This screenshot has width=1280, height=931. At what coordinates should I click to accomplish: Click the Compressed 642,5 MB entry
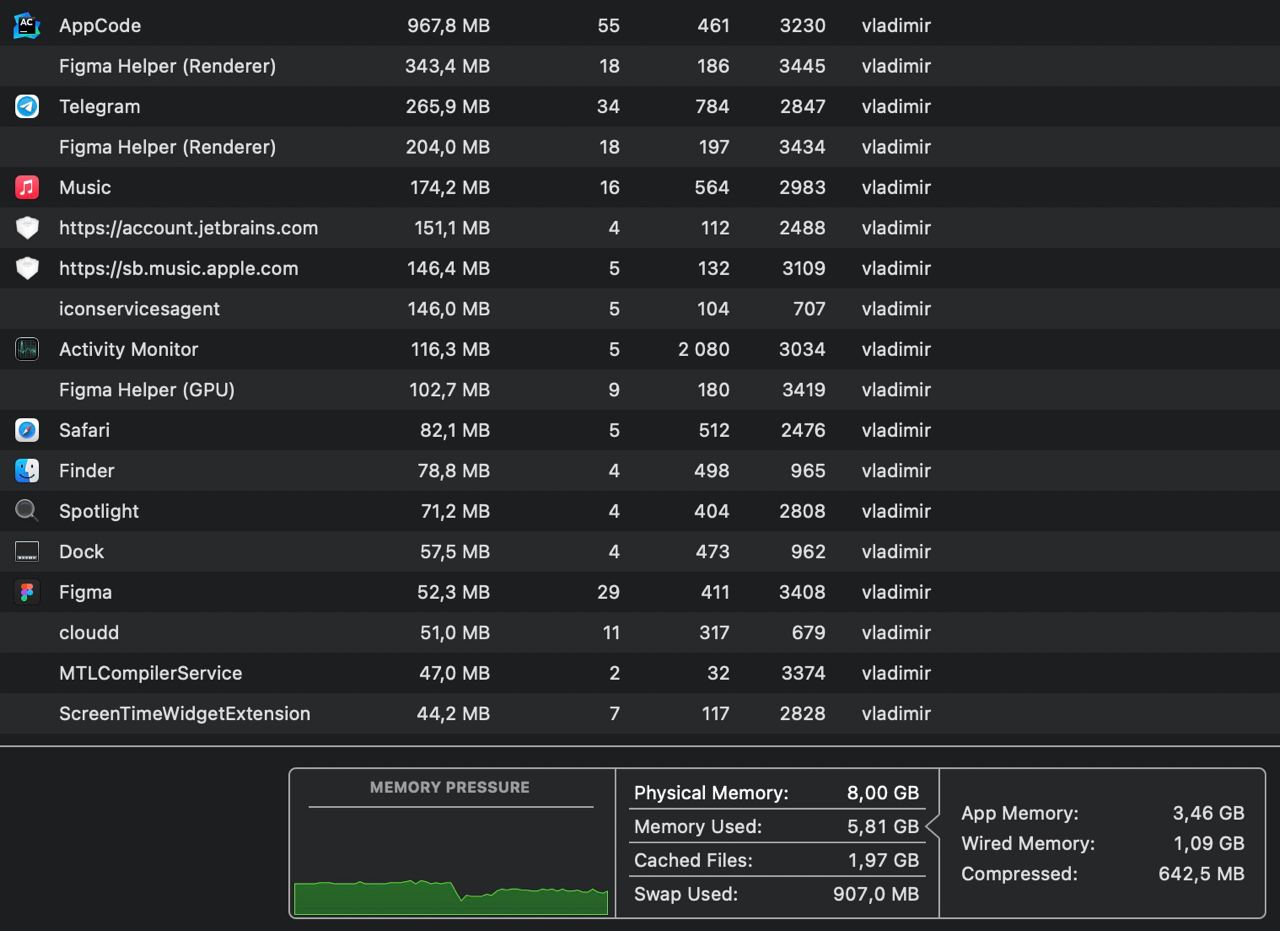point(1103,874)
